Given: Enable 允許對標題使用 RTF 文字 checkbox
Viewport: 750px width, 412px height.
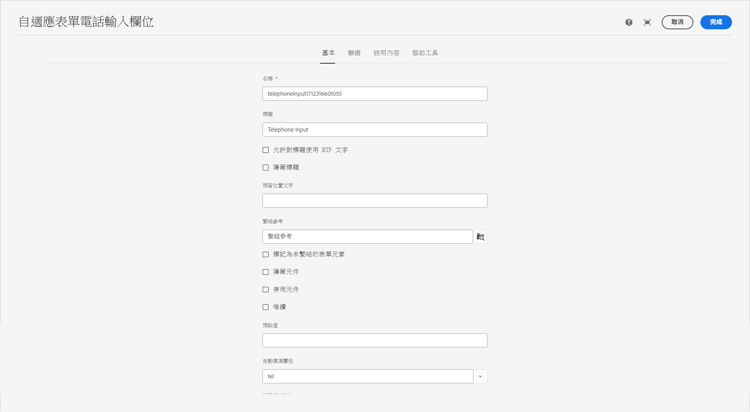Looking at the screenshot, I should click(x=265, y=150).
